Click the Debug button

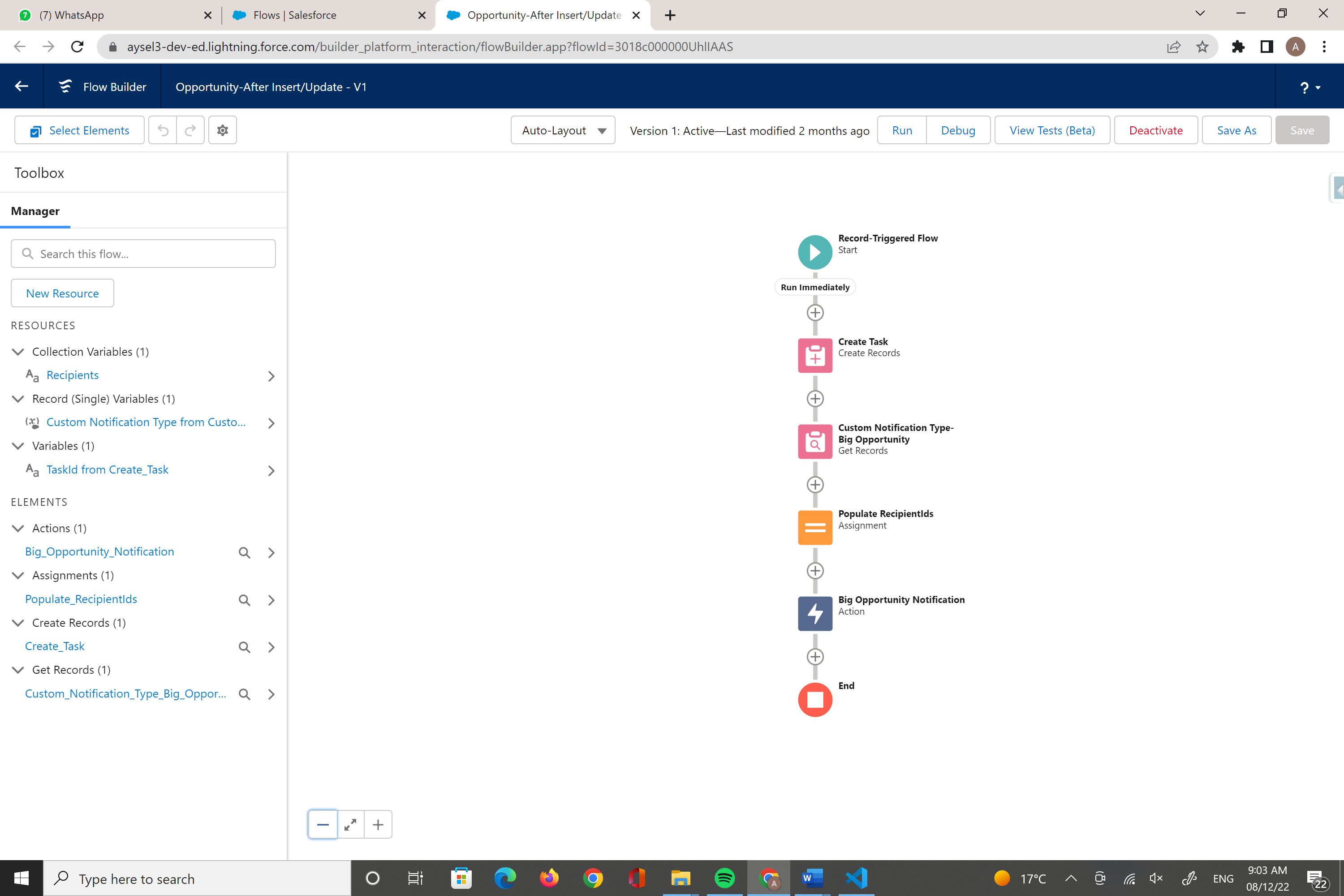(x=958, y=130)
